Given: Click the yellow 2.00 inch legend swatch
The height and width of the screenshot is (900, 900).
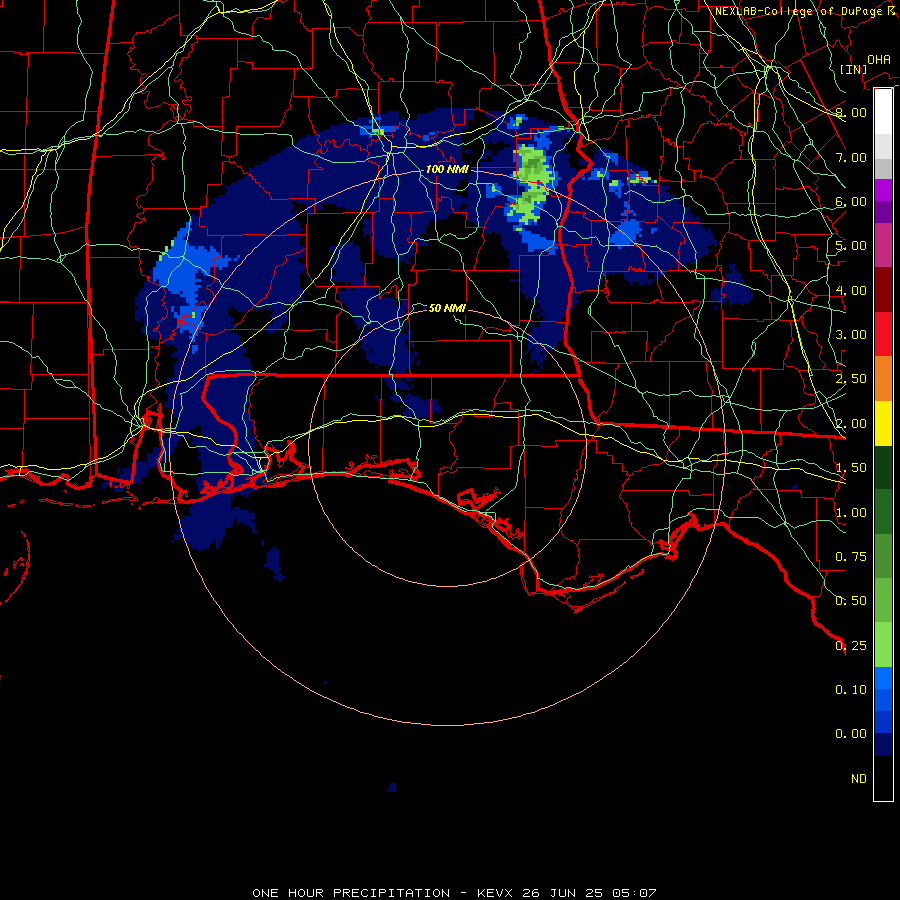Looking at the screenshot, I should pos(883,423).
